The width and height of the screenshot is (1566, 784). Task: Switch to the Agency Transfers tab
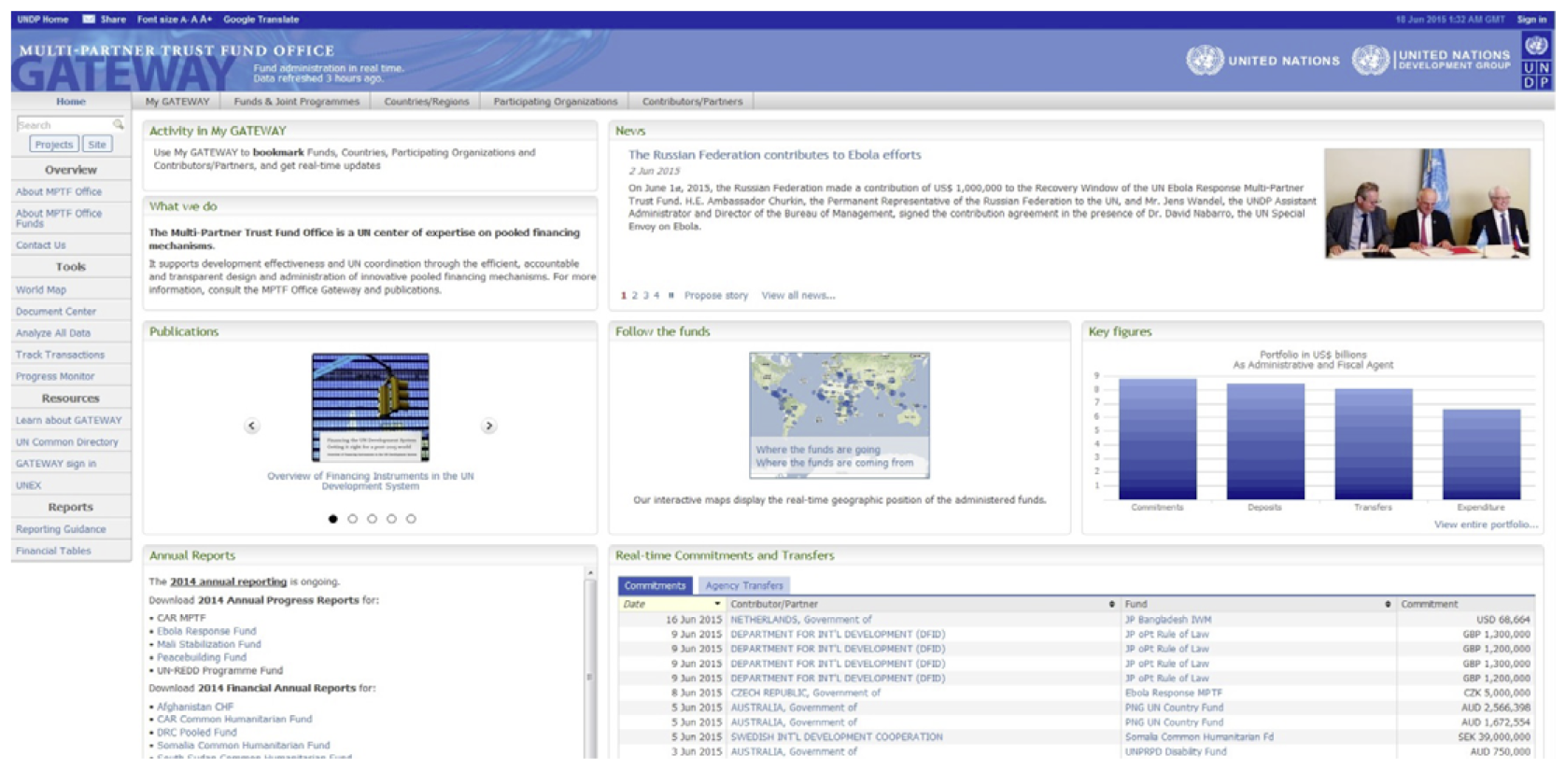[744, 585]
